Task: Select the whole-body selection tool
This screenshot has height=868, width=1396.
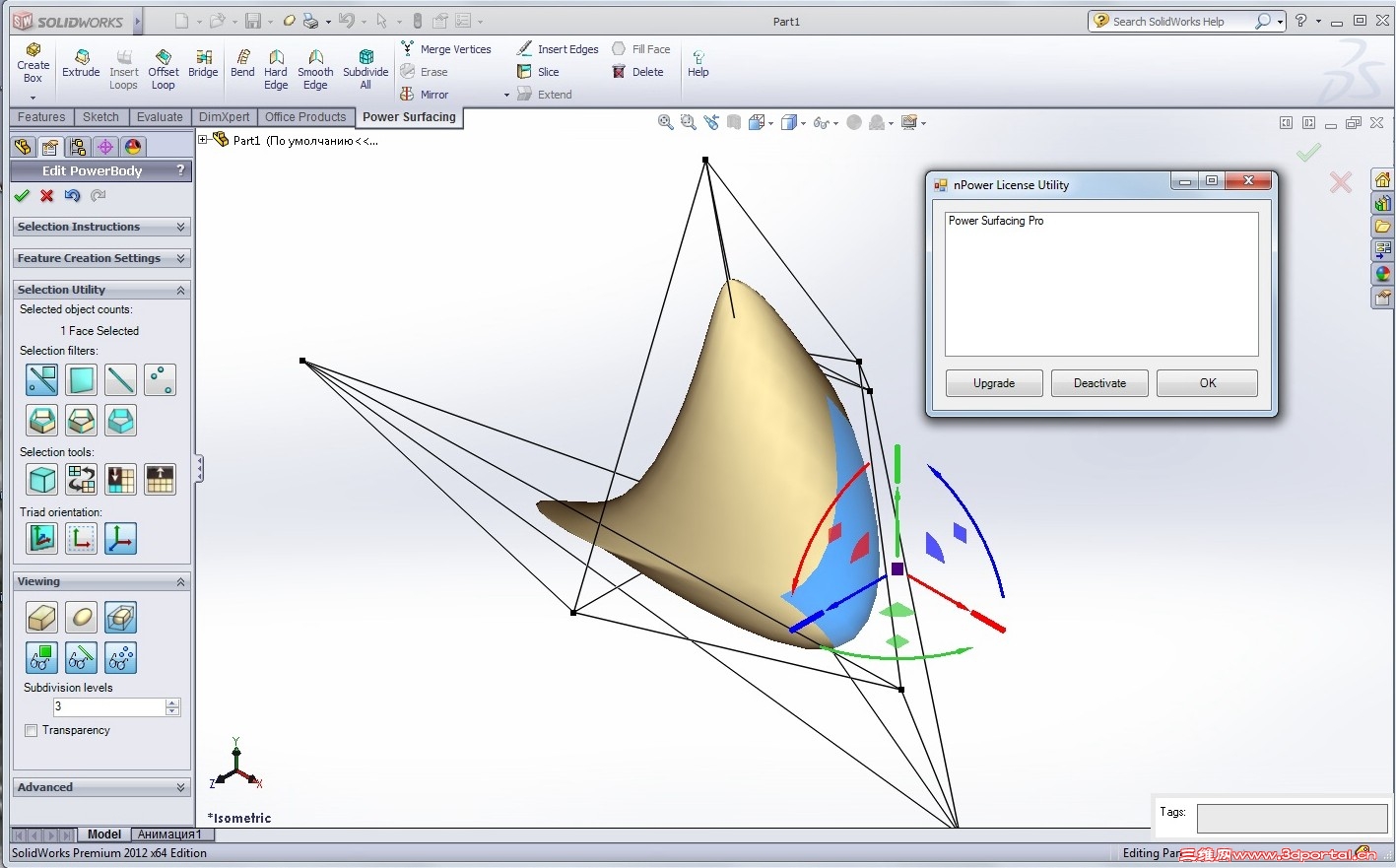Action: tap(42, 480)
